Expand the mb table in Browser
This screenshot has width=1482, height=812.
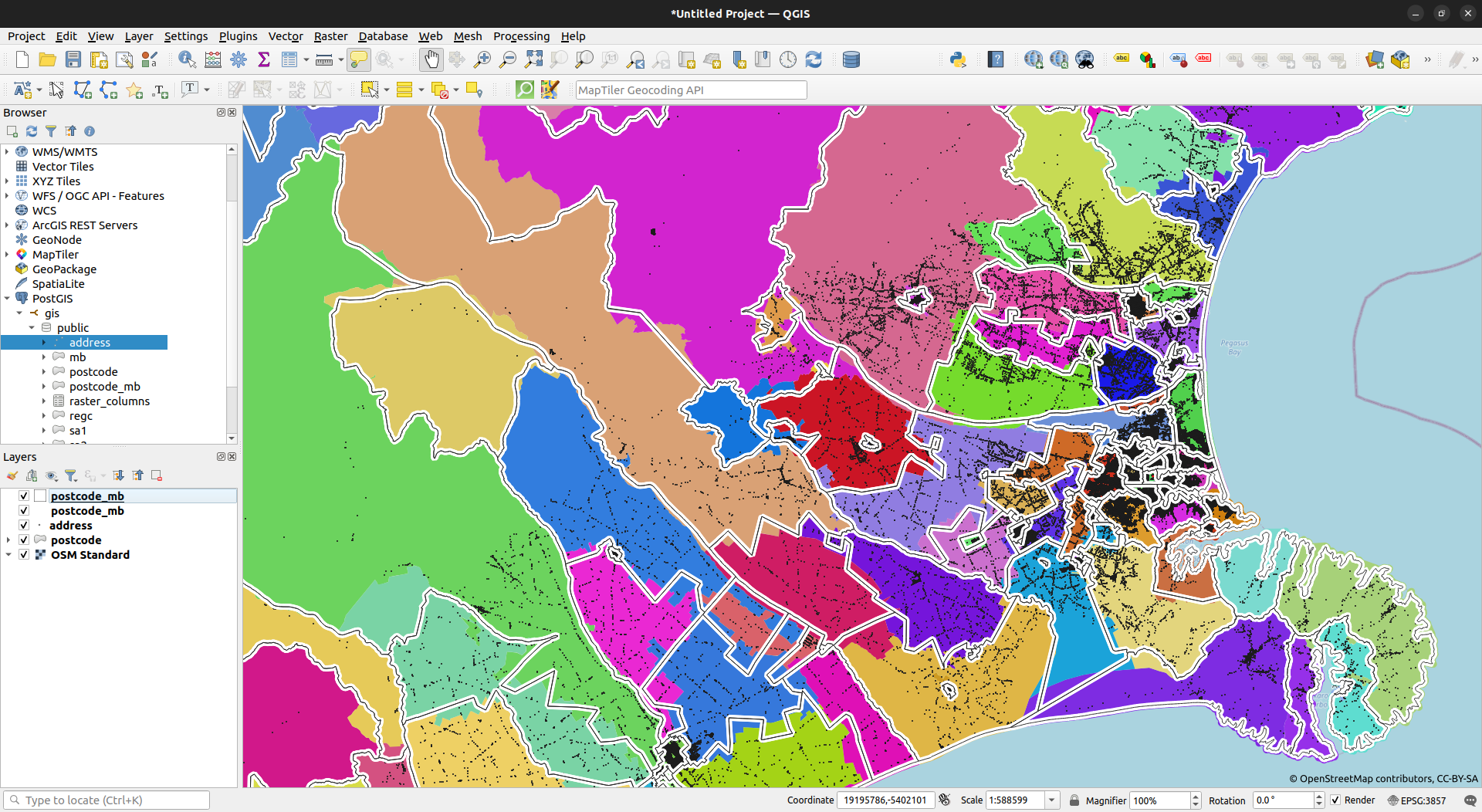(x=44, y=357)
